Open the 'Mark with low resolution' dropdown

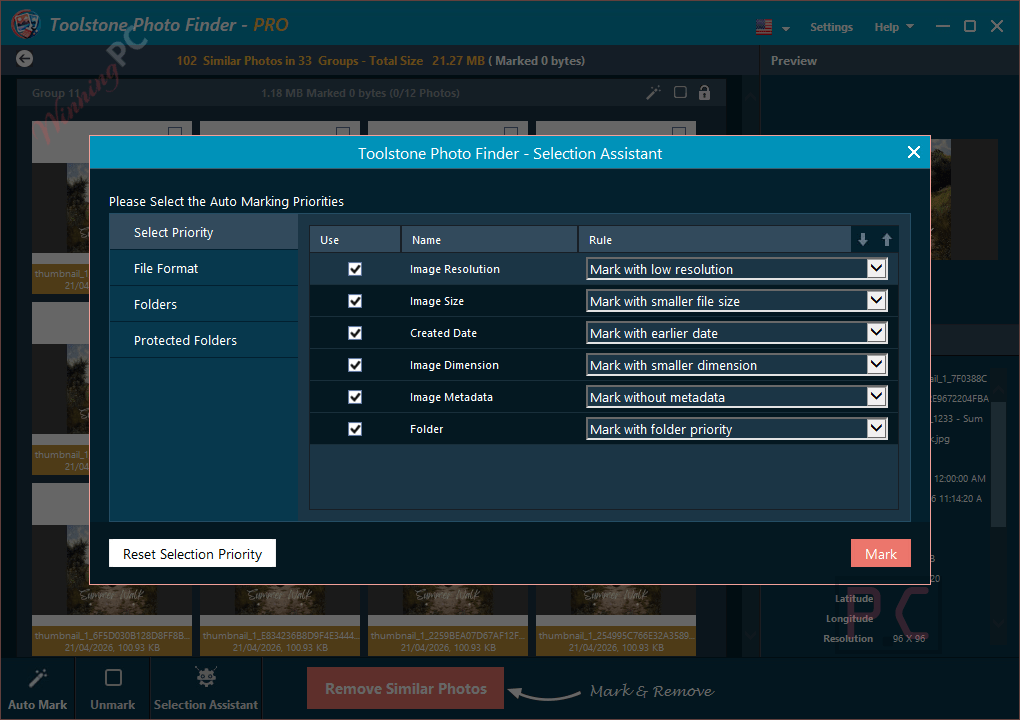pos(736,269)
